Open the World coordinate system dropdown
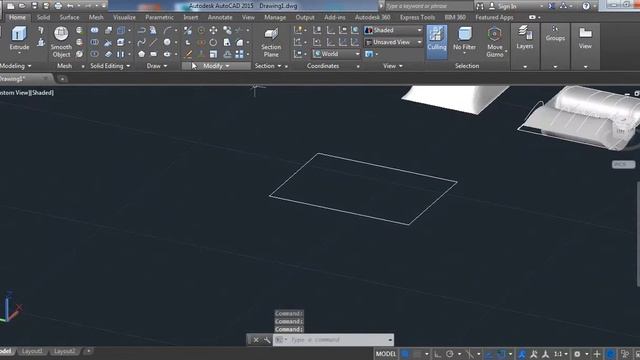This screenshot has height=360, width=640. 336,54
